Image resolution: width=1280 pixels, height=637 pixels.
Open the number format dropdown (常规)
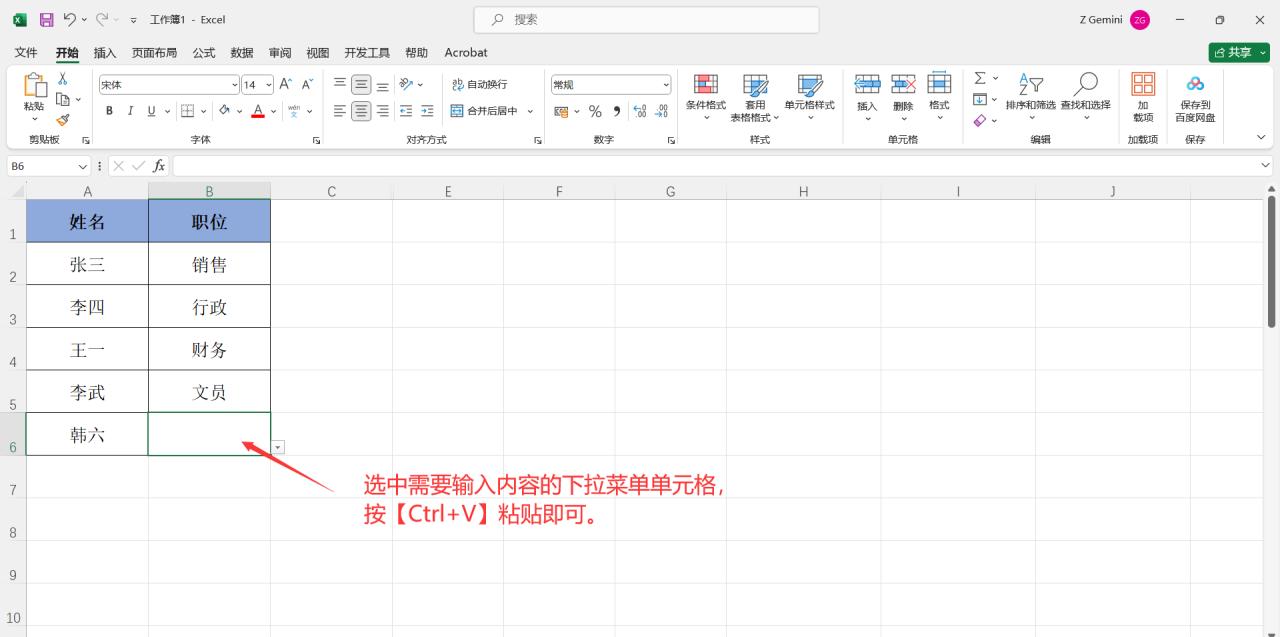(x=666, y=85)
